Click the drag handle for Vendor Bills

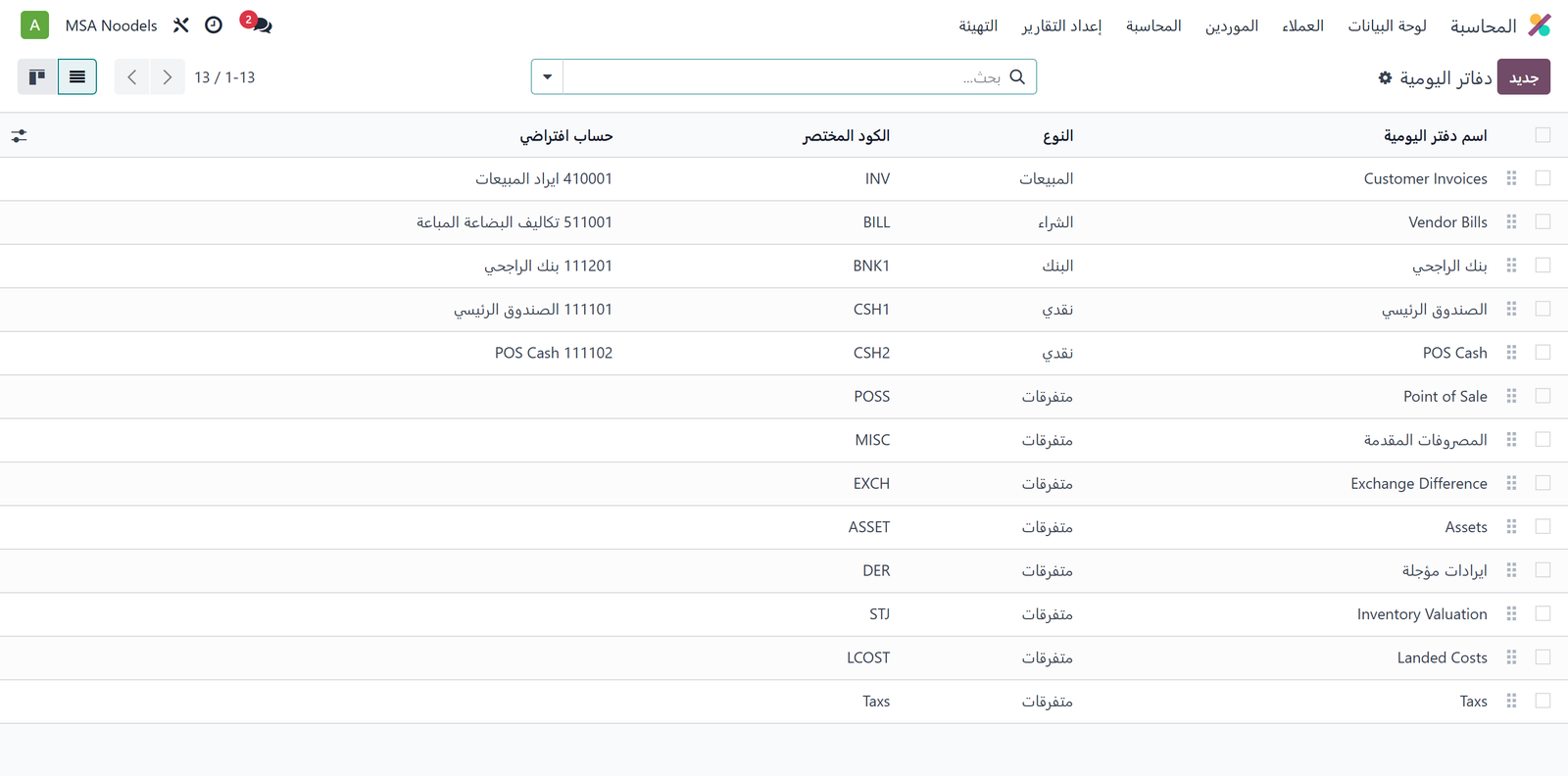pyautogui.click(x=1511, y=222)
